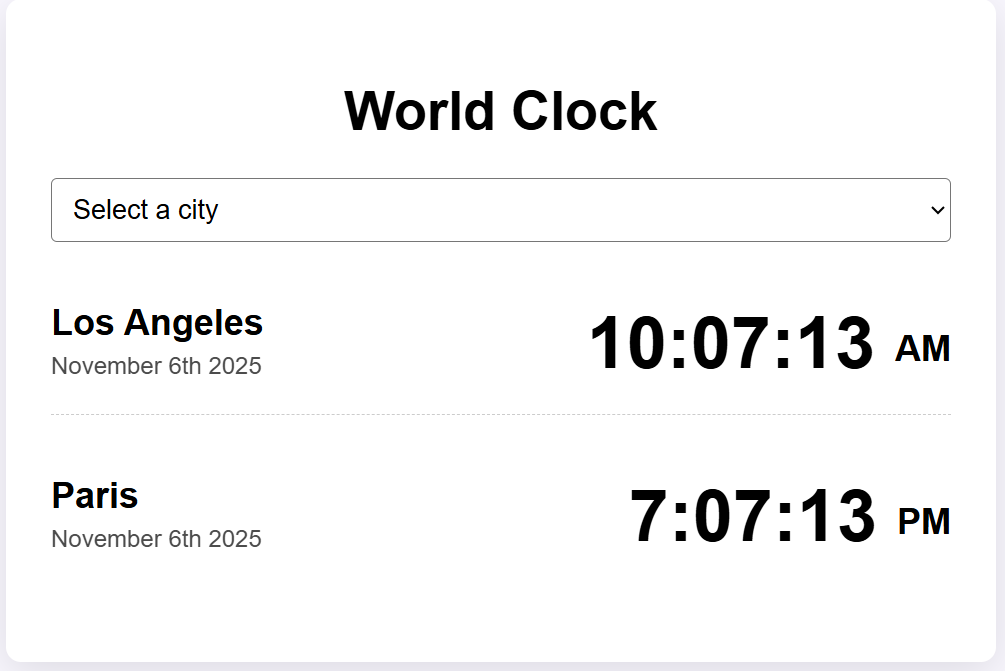Click the hour digits of Los Angeles time
Image resolution: width=1005 pixels, height=671 pixels.
point(626,345)
